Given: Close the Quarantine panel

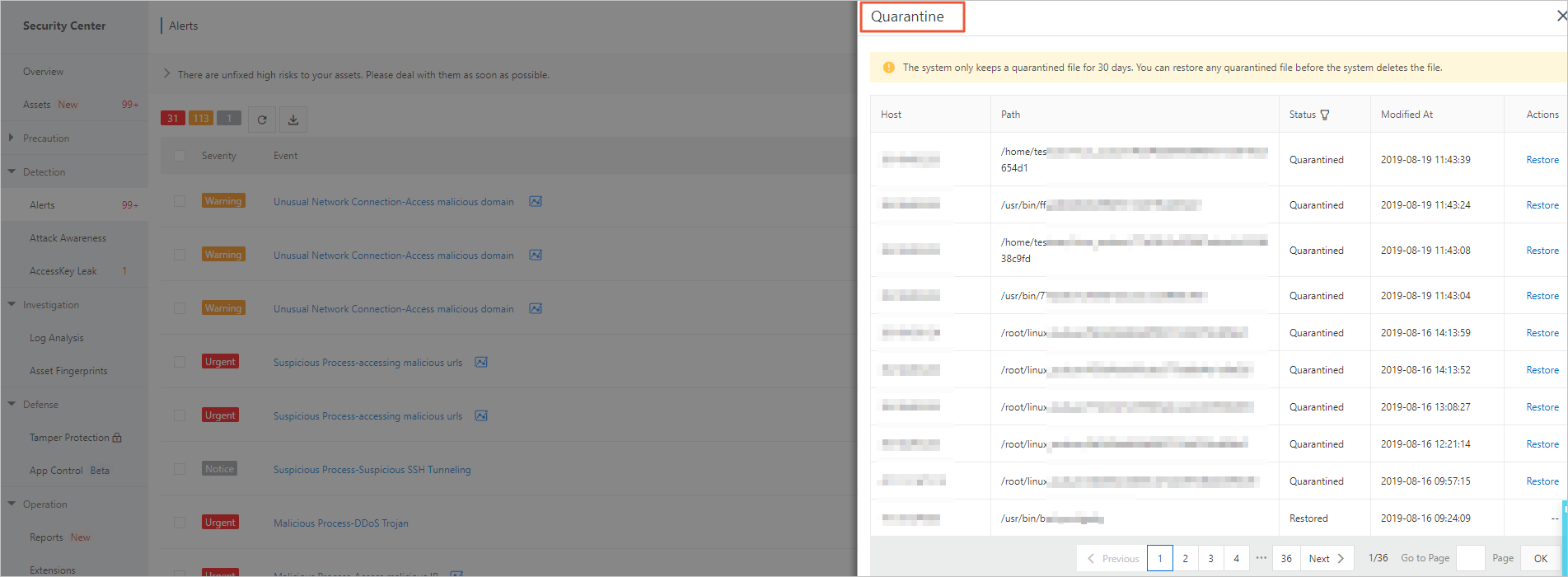Looking at the screenshot, I should 1561,16.
